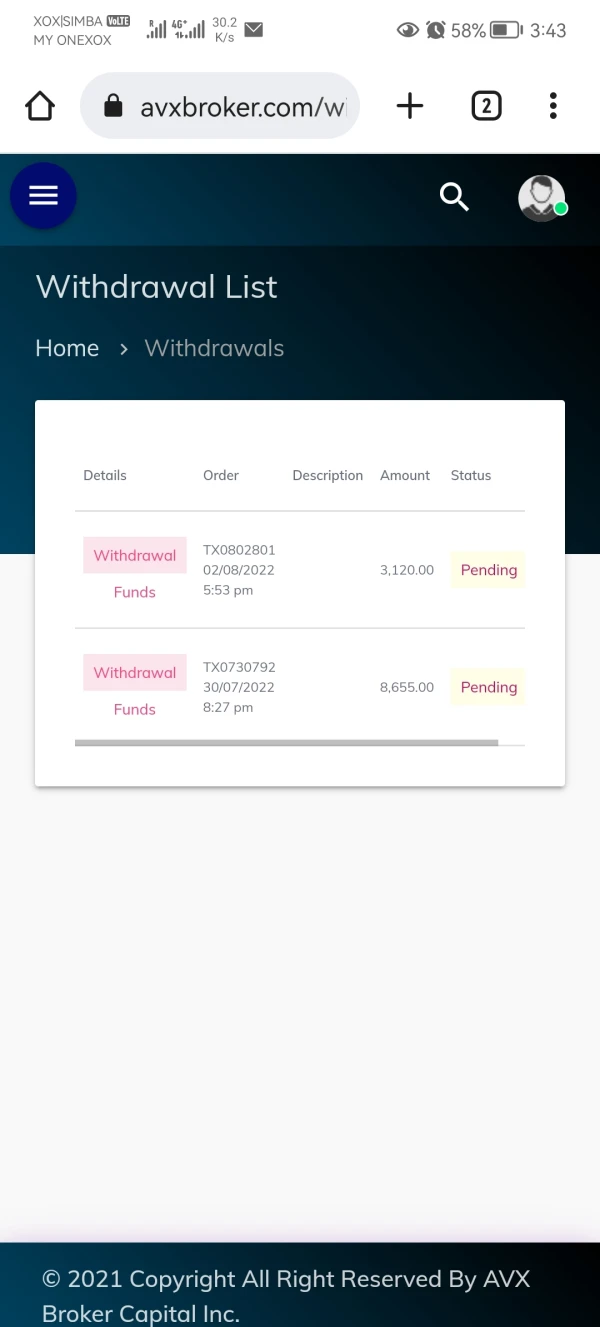Navigate to Home breadcrumb link
The image size is (600, 1327).
[x=67, y=348]
